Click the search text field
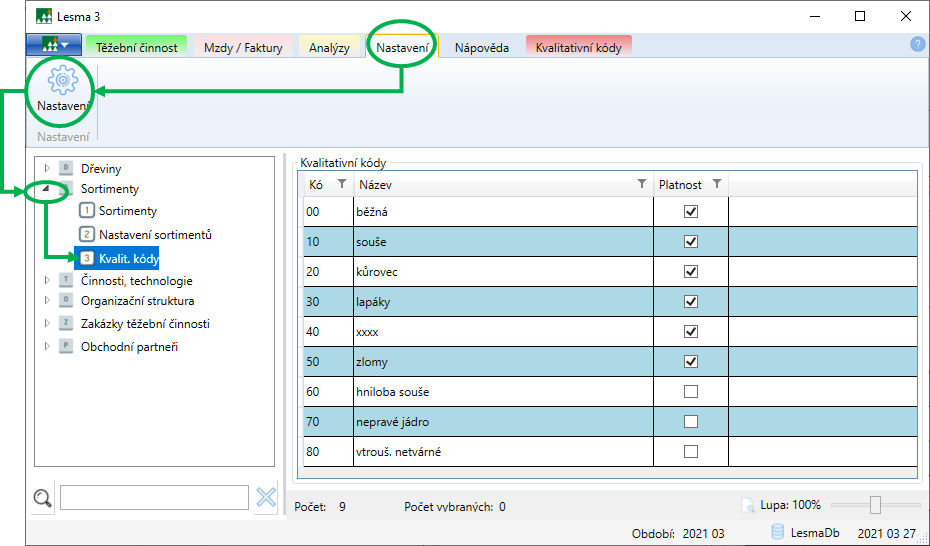This screenshot has height=546, width=930. [x=154, y=498]
